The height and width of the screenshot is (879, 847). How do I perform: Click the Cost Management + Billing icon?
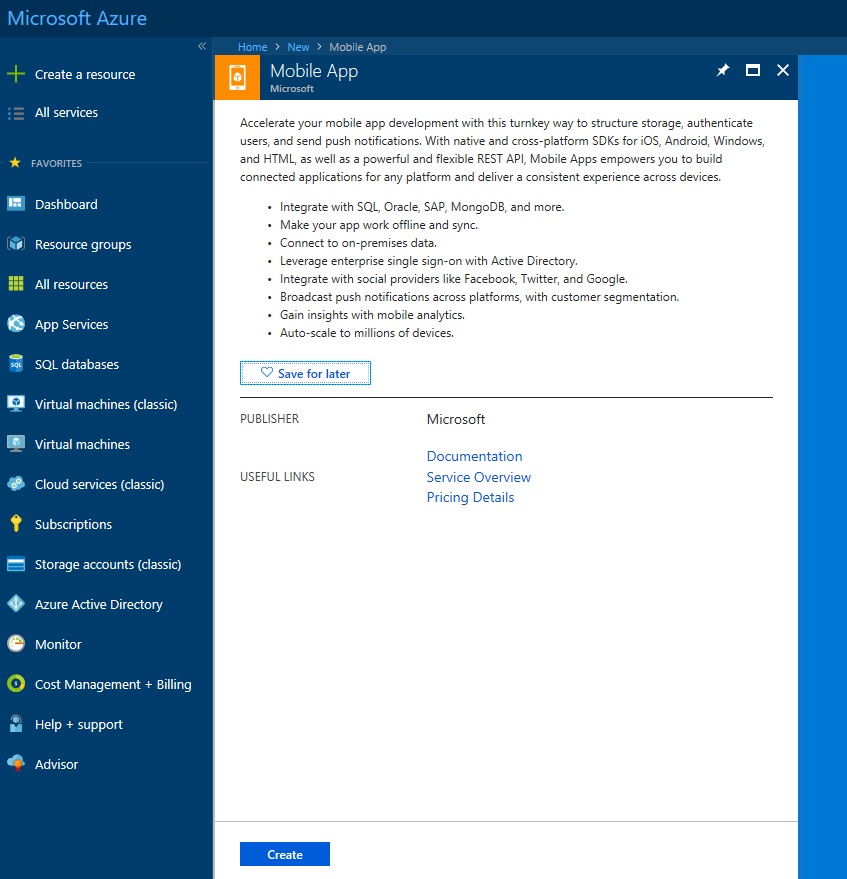coord(16,683)
